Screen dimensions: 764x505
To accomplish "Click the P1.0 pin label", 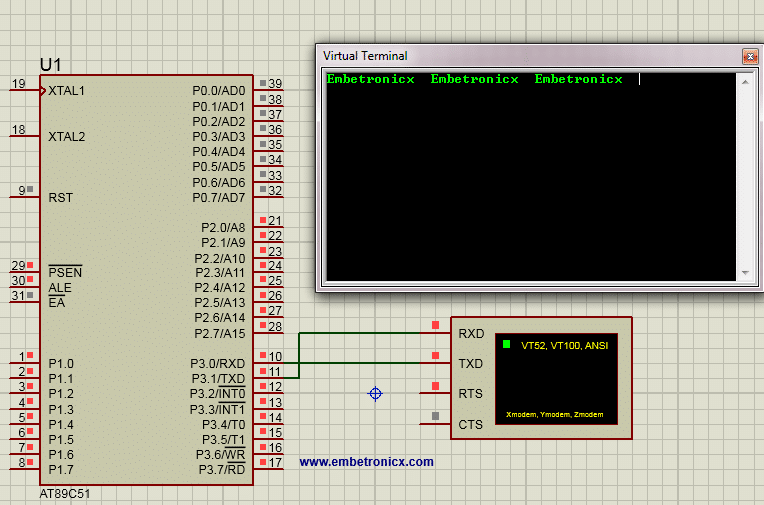I will pyautogui.click(x=61, y=364).
